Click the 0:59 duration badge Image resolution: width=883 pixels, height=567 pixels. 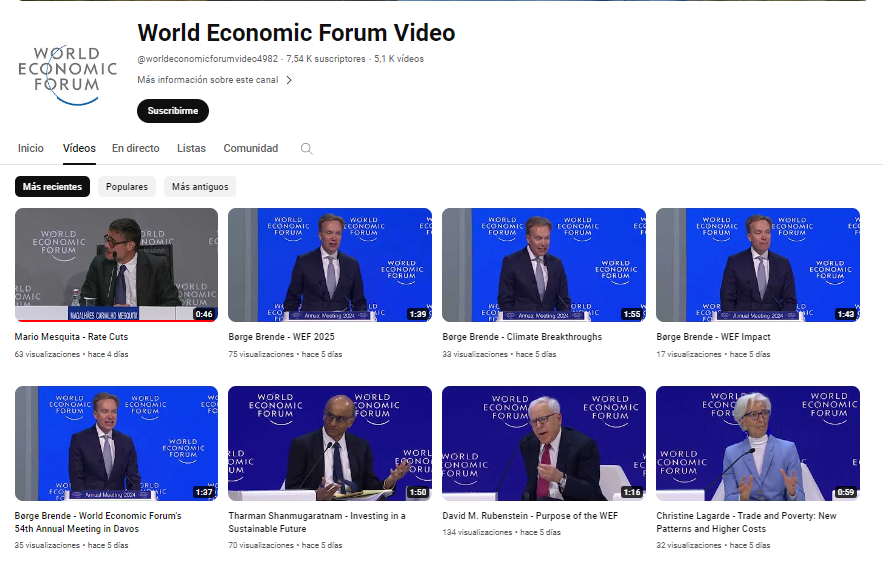click(x=846, y=492)
